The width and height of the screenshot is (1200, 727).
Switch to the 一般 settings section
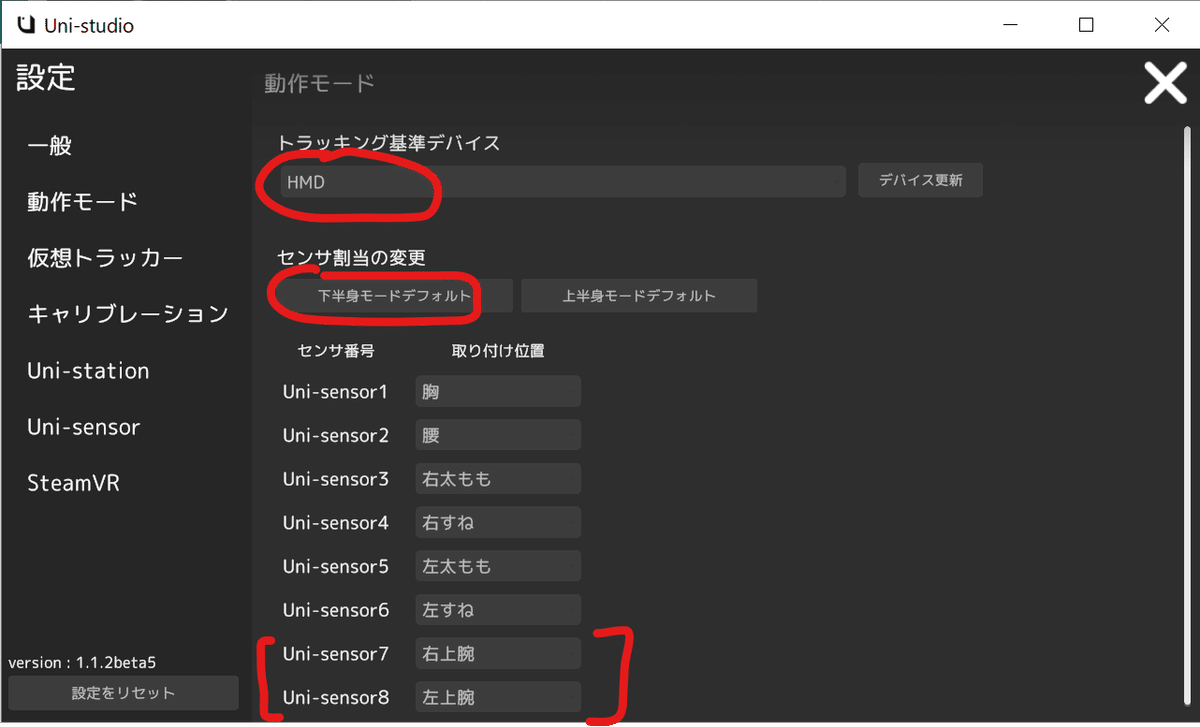pos(50,145)
